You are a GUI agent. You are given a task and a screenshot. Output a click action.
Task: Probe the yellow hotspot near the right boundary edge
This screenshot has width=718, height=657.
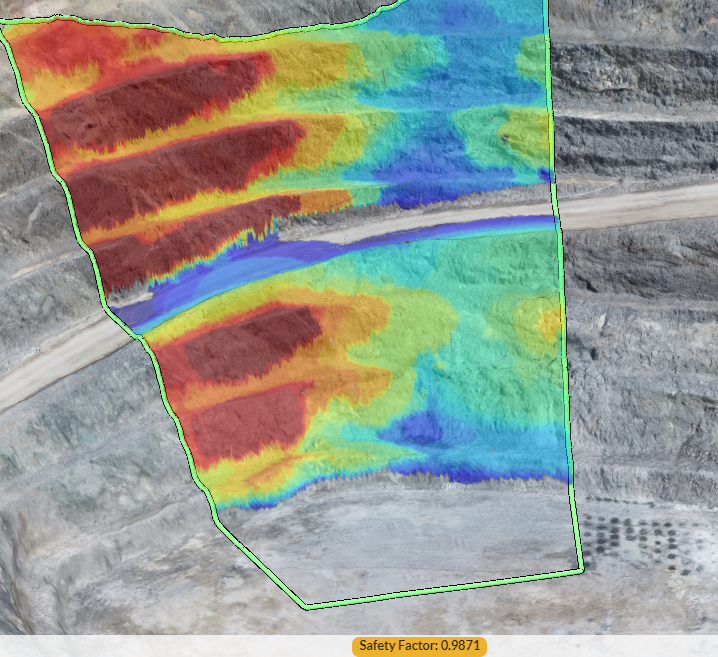click(549, 322)
